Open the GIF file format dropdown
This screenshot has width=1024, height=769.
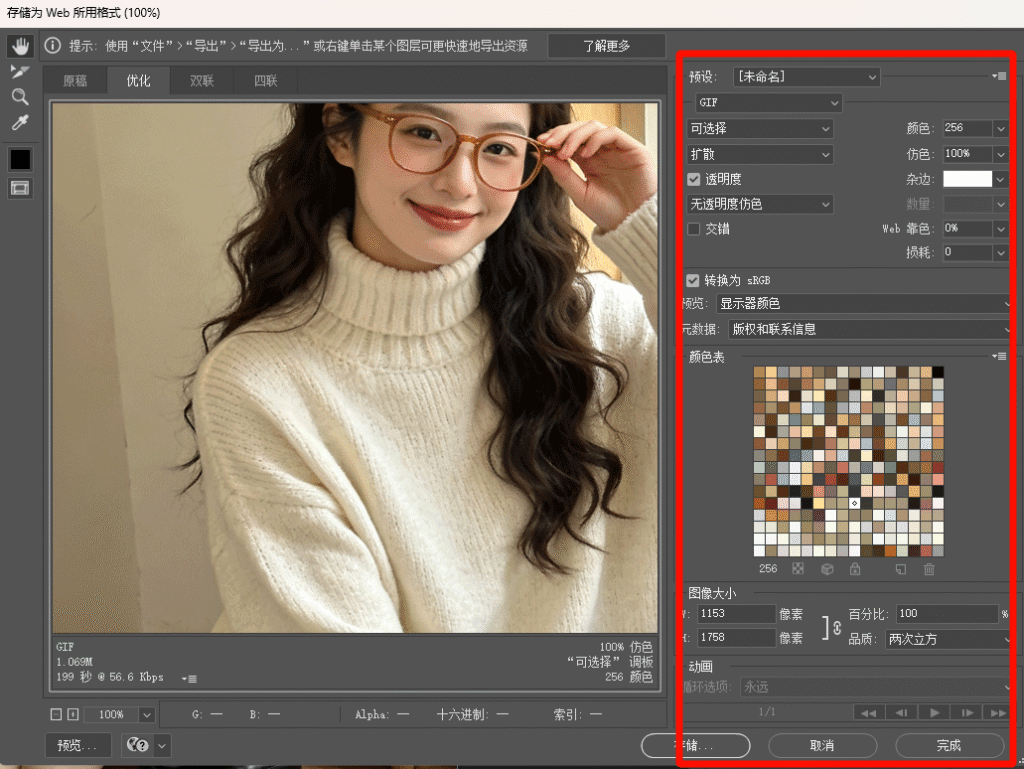click(768, 103)
